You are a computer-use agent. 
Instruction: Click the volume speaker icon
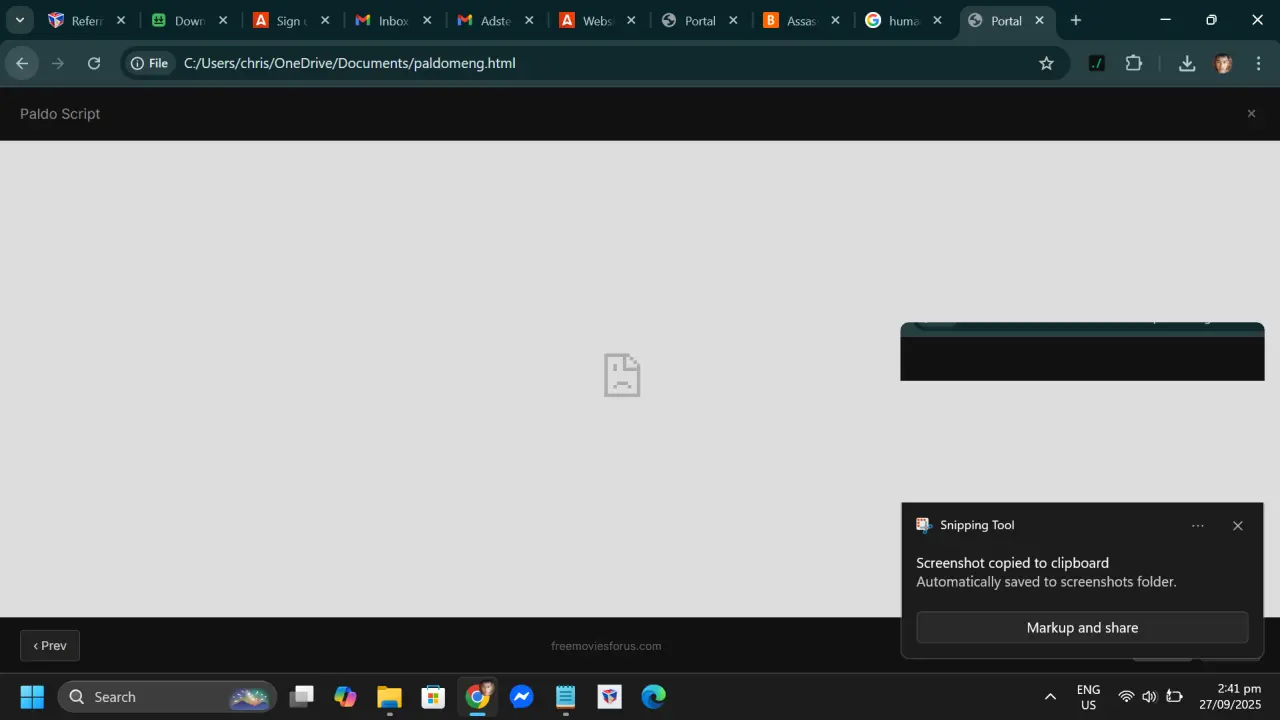click(1149, 697)
